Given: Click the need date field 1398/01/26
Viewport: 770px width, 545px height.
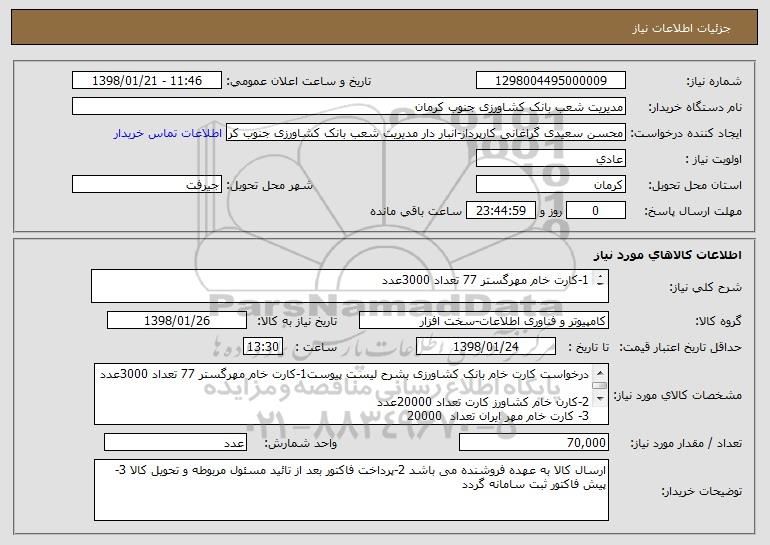Looking at the screenshot, I should 177,320.
